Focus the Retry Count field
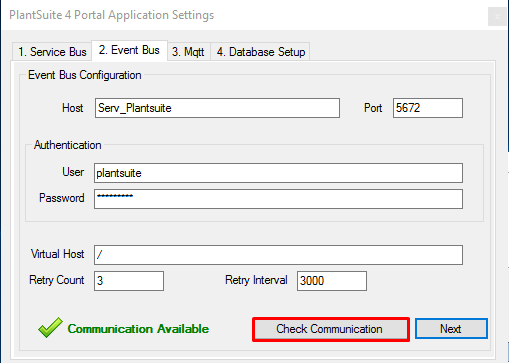Screen dimensions: 509x363 click(x=129, y=281)
